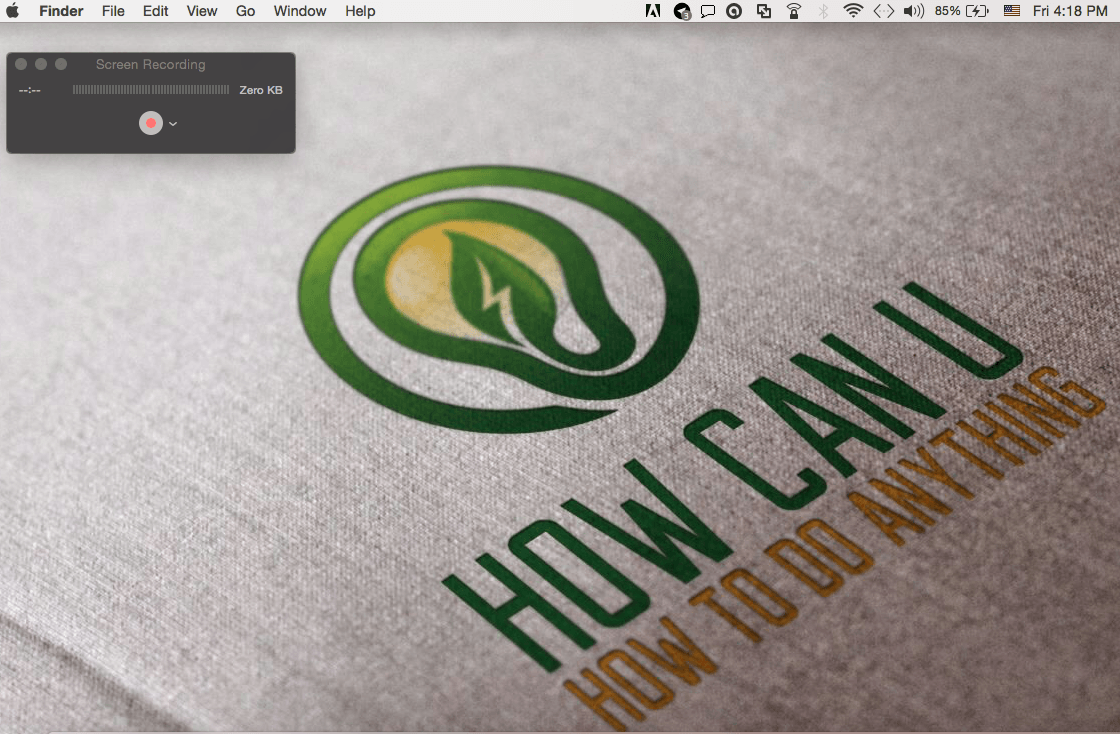Click the Fri 4:18 PM clock
The width and height of the screenshot is (1120, 734).
[1070, 11]
